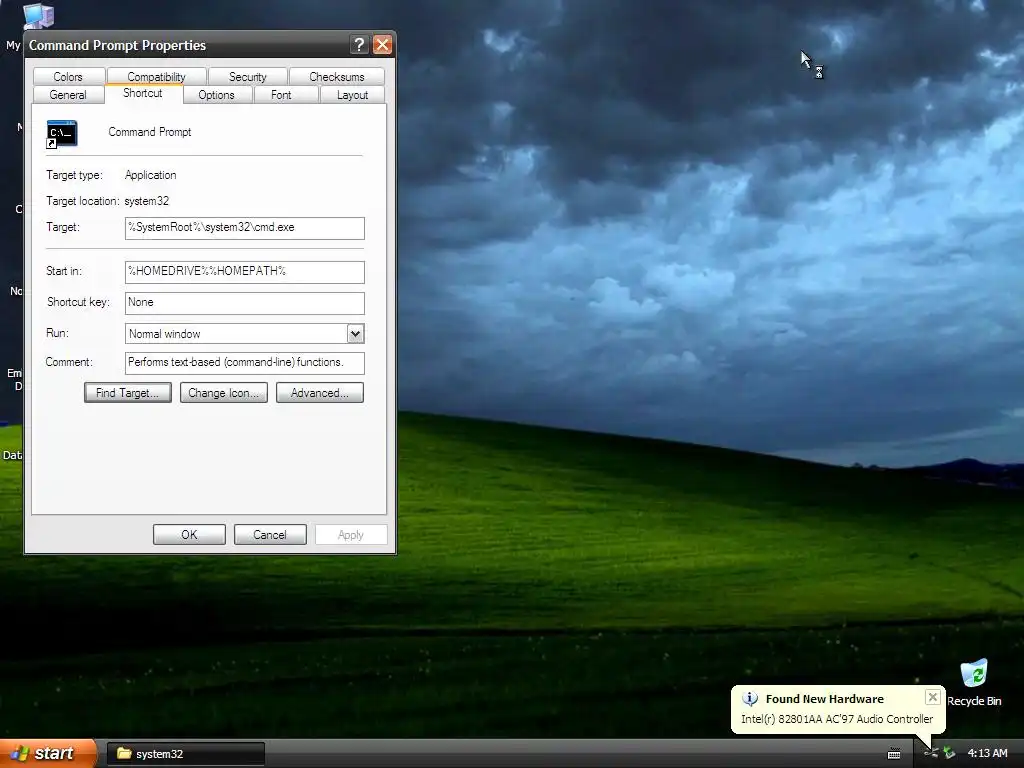Select the system32 taskbar window button
The width and height of the screenshot is (1024, 768).
tap(185, 754)
